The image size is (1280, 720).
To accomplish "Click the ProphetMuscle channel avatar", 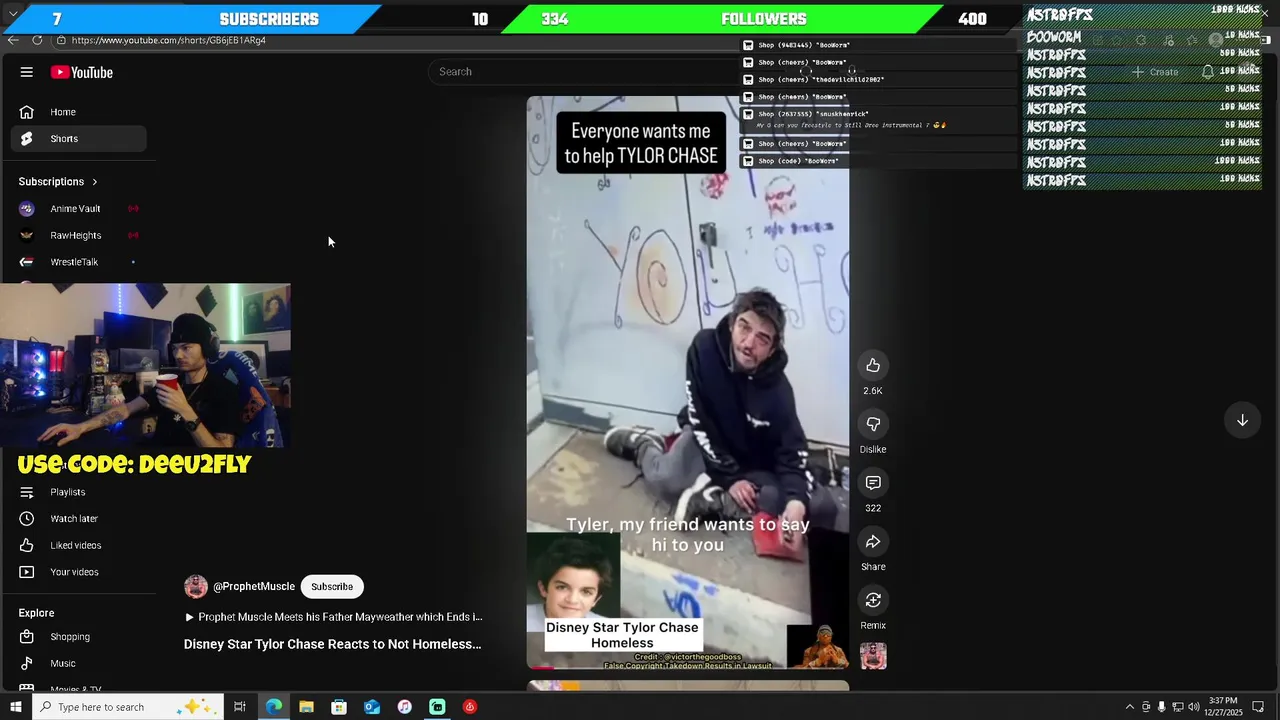I will [x=196, y=587].
